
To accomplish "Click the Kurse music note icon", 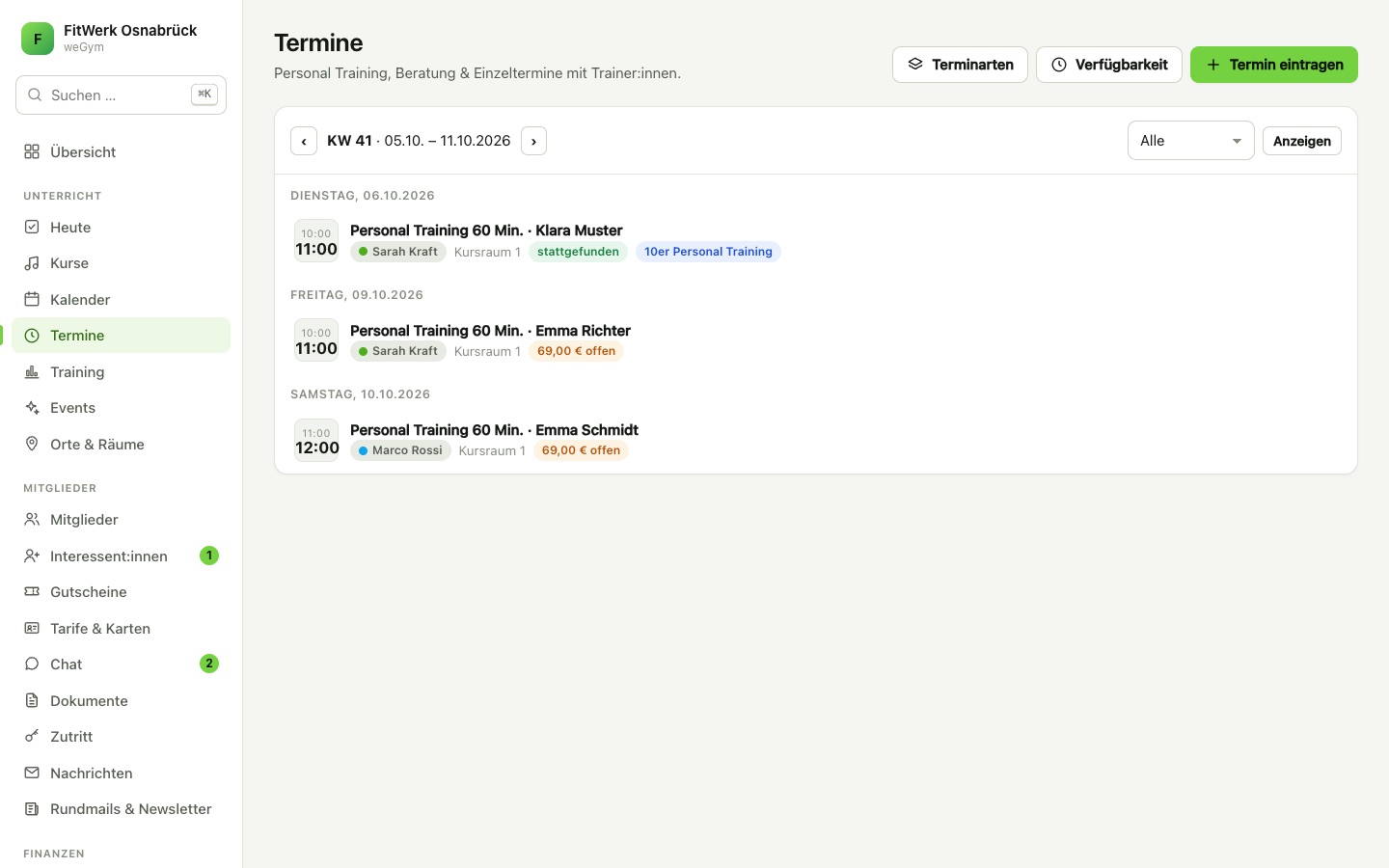I will point(32,262).
